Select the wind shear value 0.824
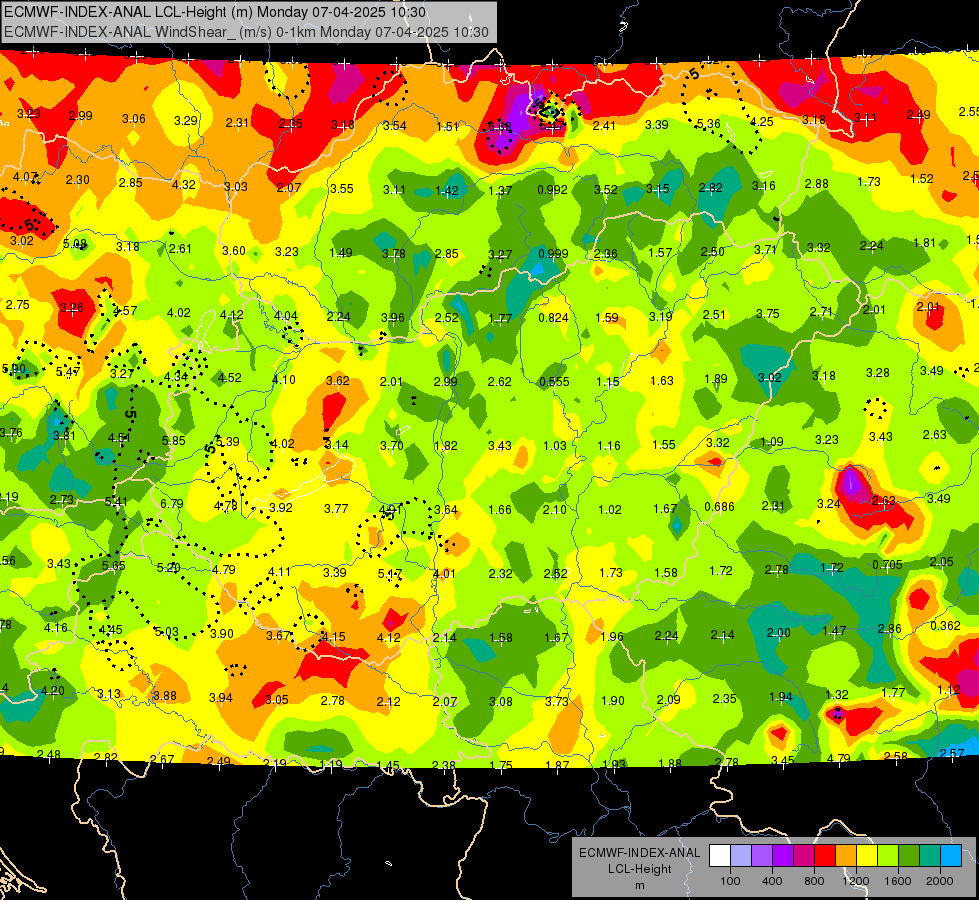This screenshot has height=900, width=979. click(x=554, y=318)
